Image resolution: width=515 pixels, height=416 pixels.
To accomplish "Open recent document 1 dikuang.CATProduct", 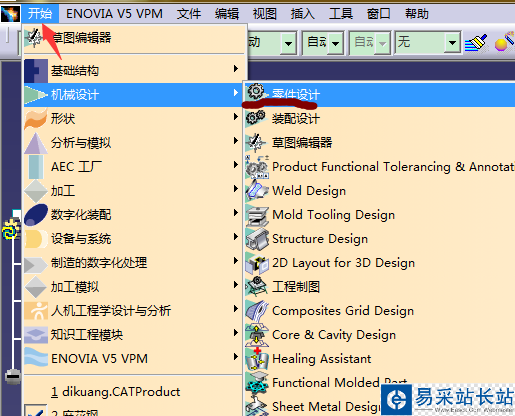I will click(133, 391).
